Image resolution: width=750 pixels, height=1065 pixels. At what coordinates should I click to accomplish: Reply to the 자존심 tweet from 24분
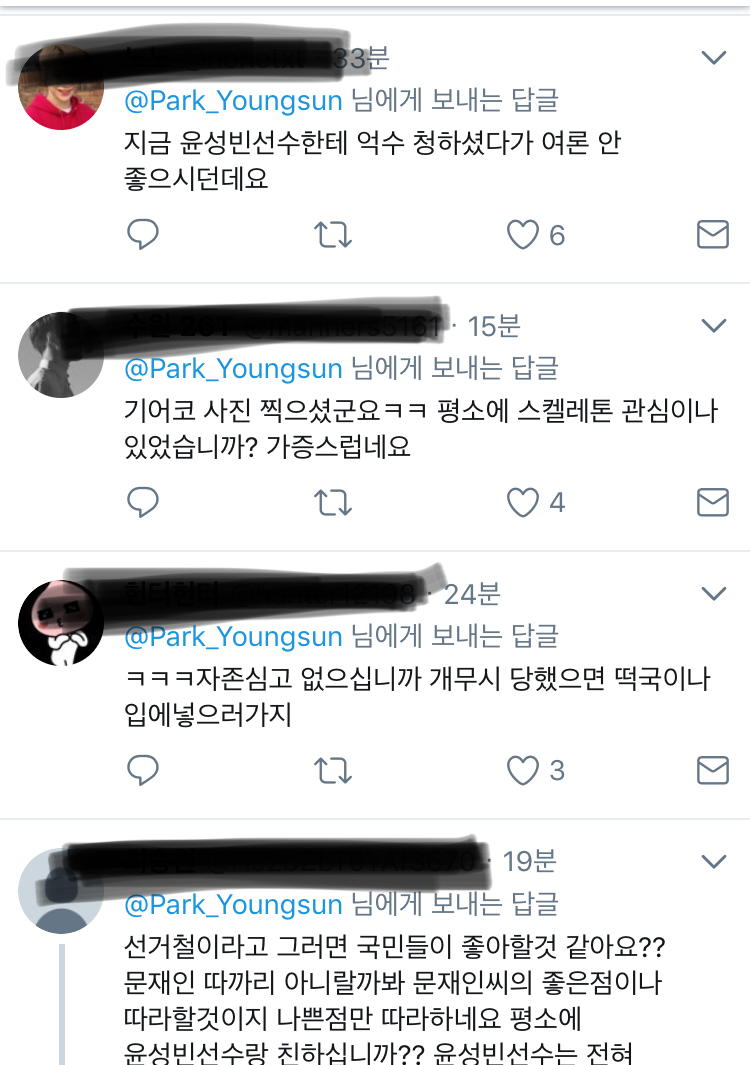pyautogui.click(x=143, y=770)
